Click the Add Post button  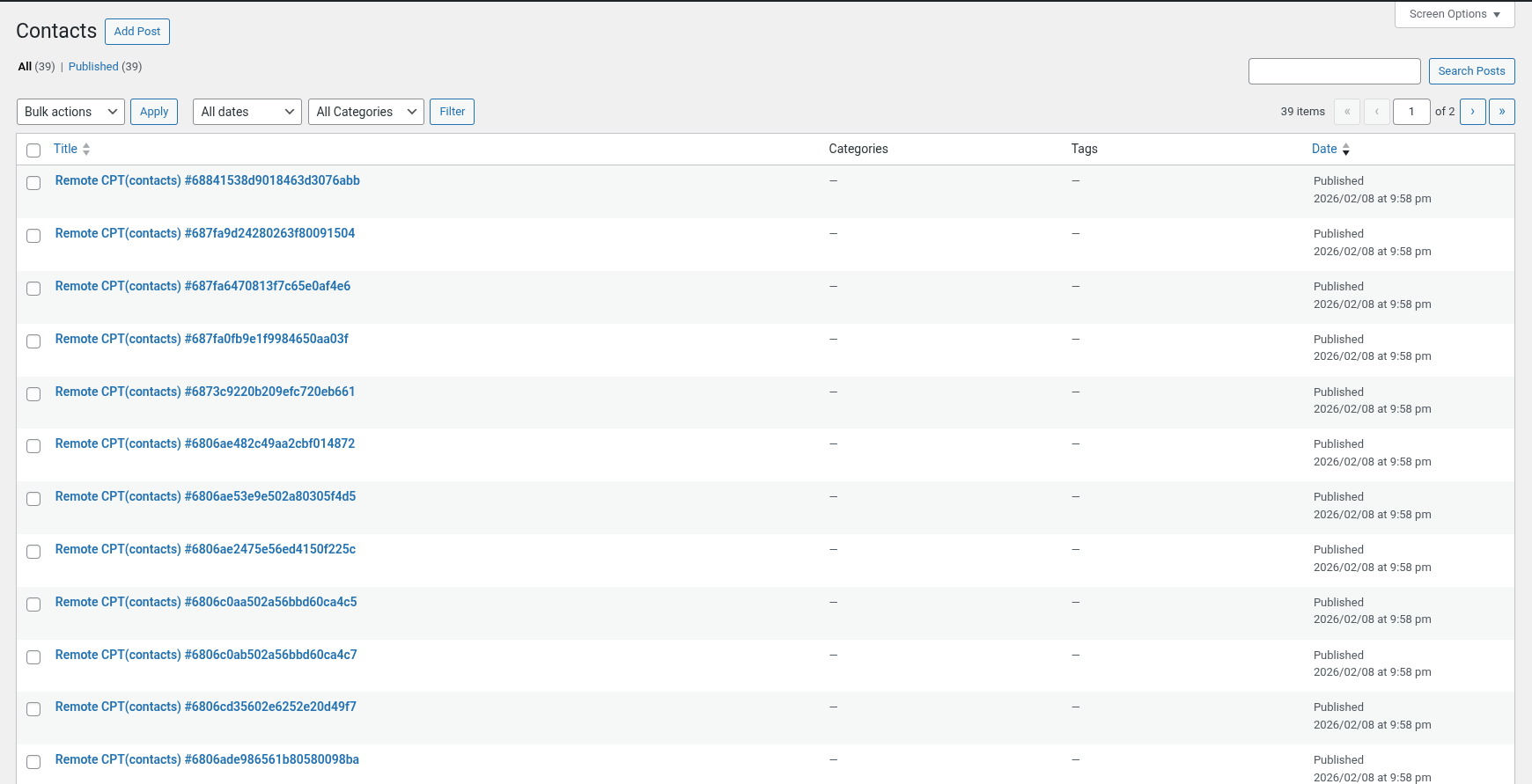tap(137, 32)
